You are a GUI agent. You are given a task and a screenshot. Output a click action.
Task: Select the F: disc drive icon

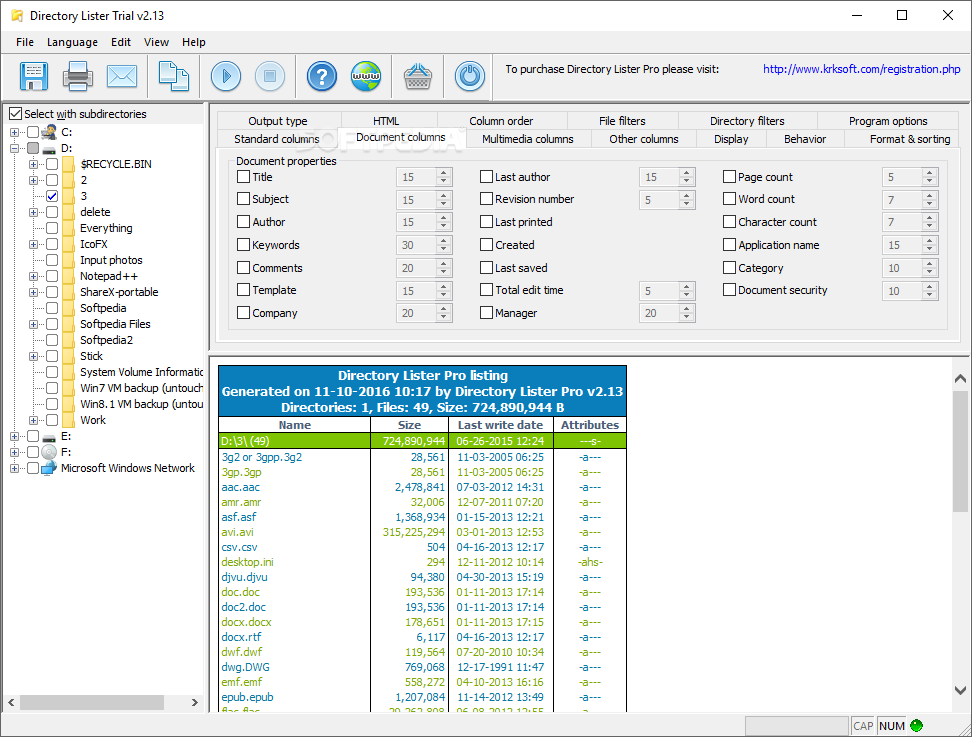(x=49, y=452)
